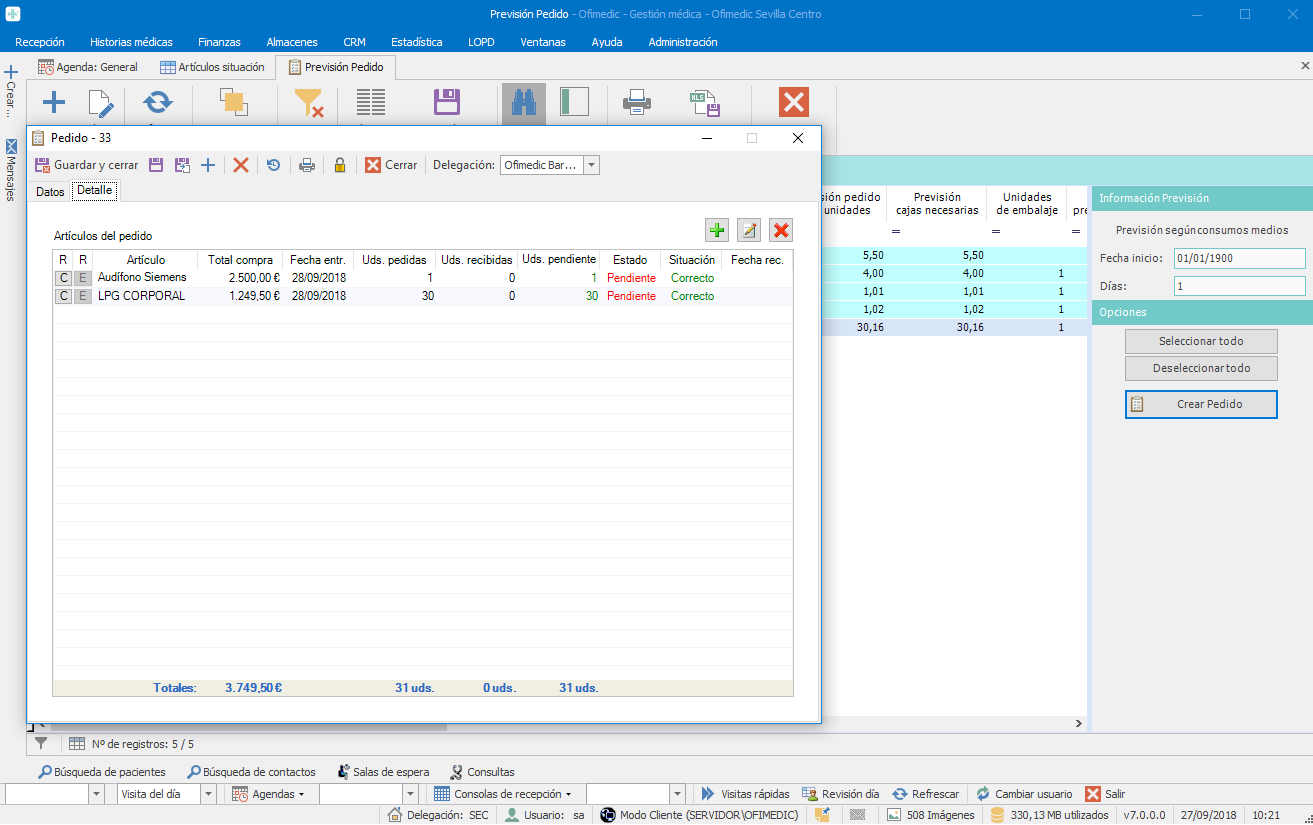The image size is (1313, 825).
Task: Click the padlock icon in Pedido toolbar
Action: click(340, 165)
